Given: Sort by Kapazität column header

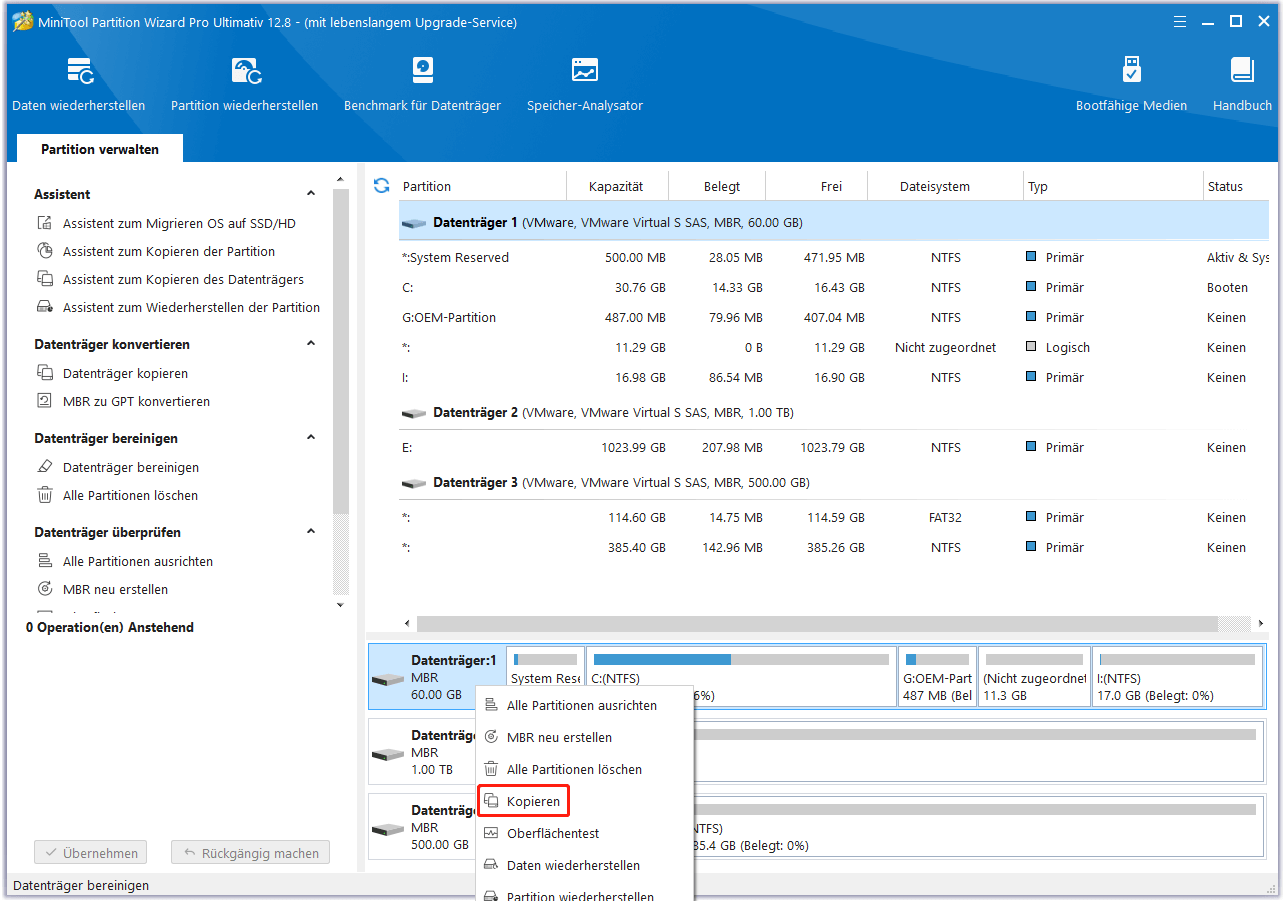Looking at the screenshot, I should pyautogui.click(x=617, y=186).
